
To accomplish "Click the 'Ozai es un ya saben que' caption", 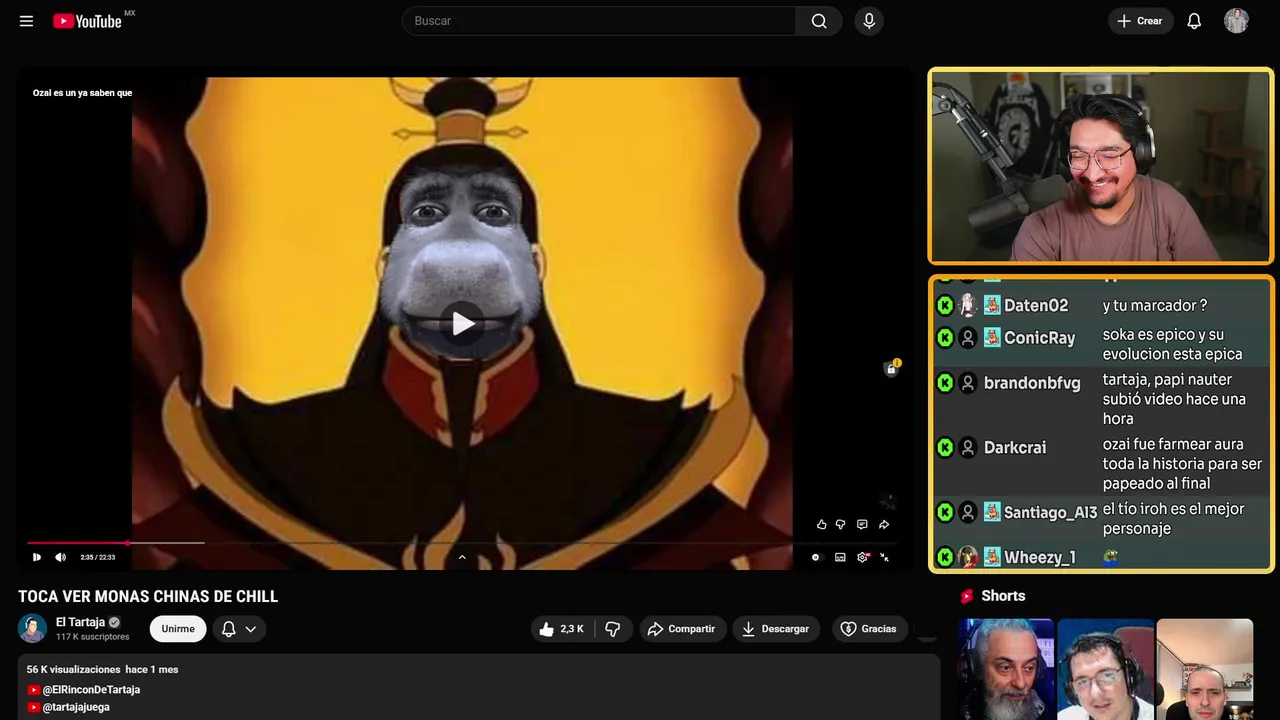I will point(82,93).
